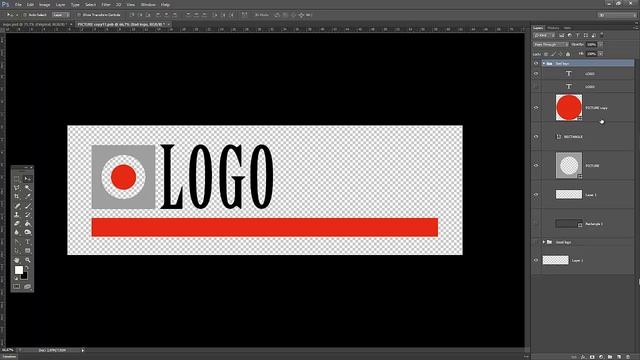The height and width of the screenshot is (360, 640).
Task: Select the Eyedropper tool
Action: click(x=28, y=197)
